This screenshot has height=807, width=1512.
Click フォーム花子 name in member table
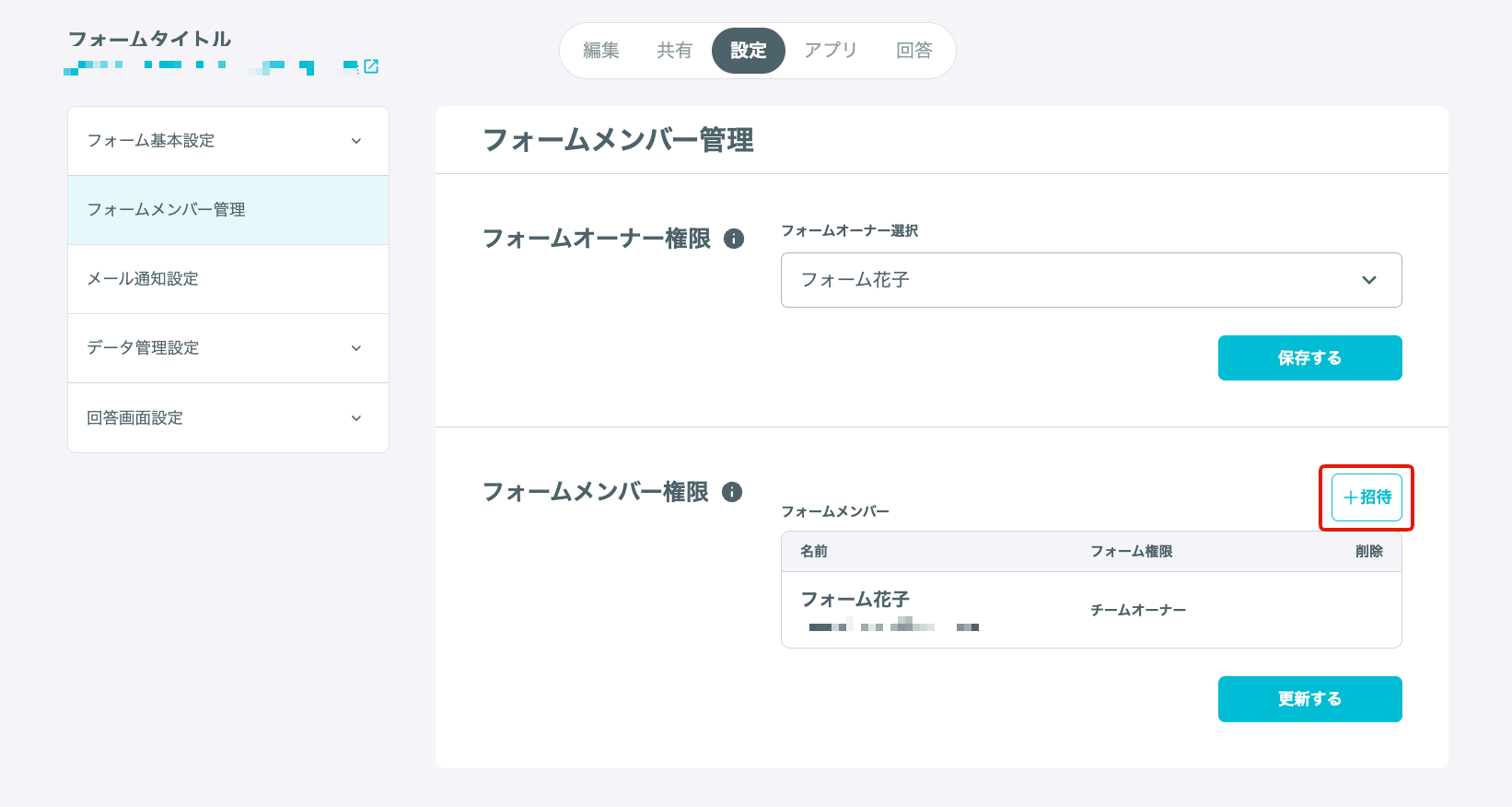click(855, 600)
